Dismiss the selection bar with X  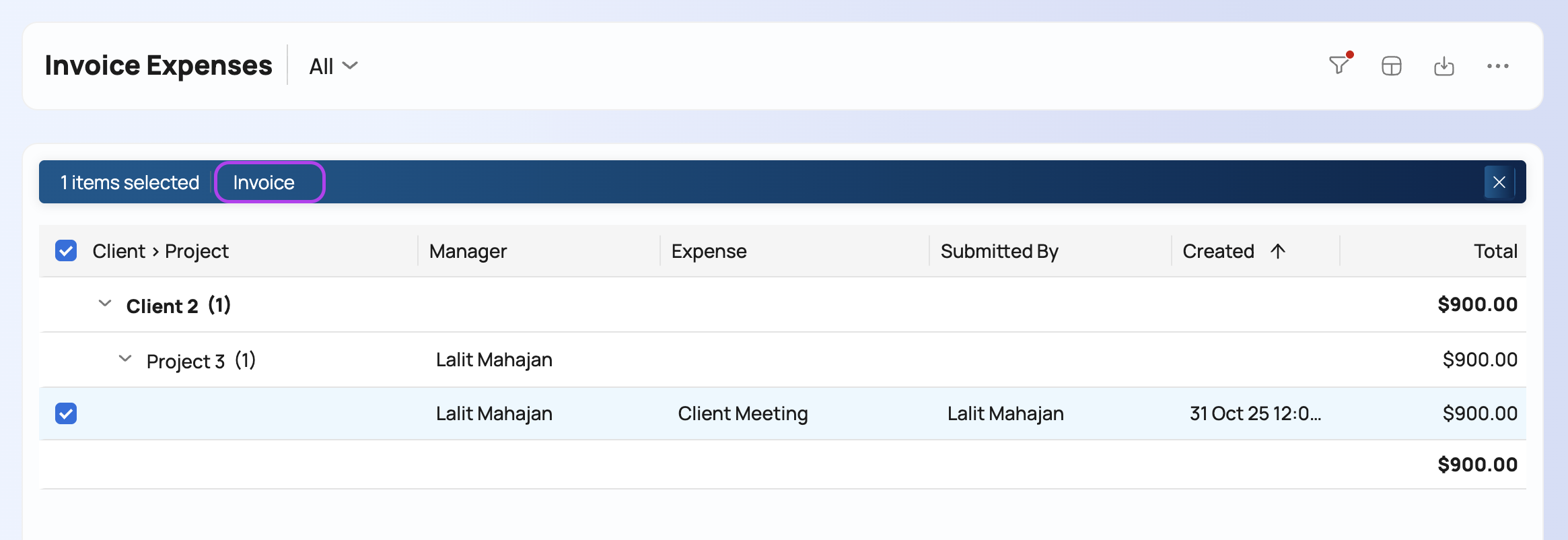click(x=1499, y=182)
